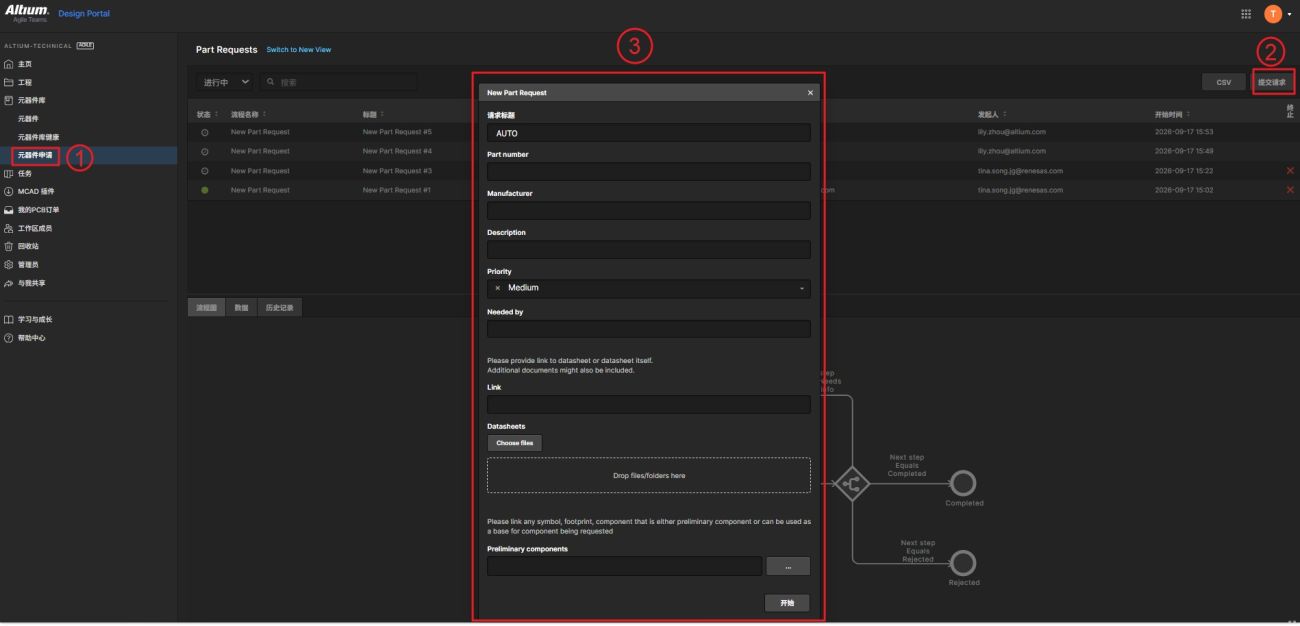Open 学习与成长 in the sidebar
This screenshot has height=626, width=1300.
coord(35,319)
